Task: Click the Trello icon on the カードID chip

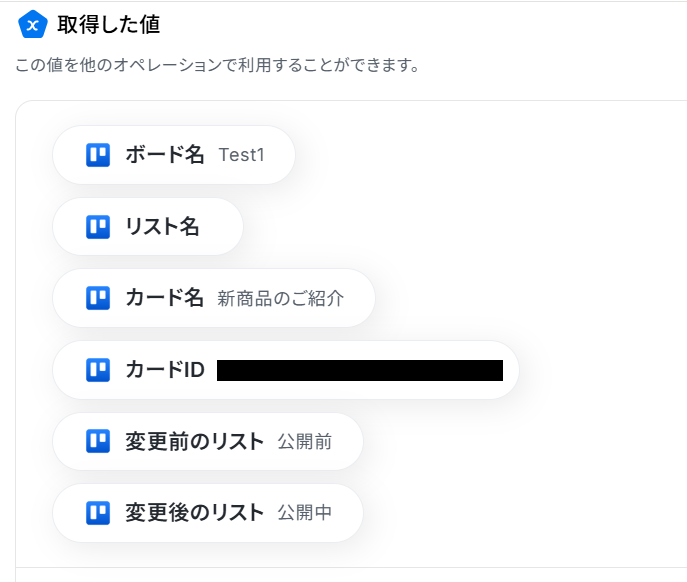Action: point(98,370)
